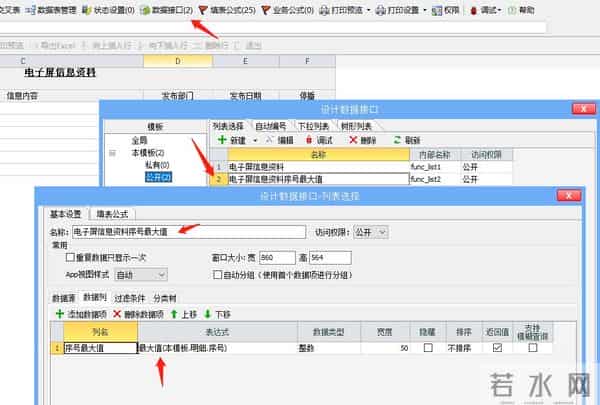Image resolution: width=600 pixels, height=405 pixels.
Task: Open 访问权限 dropdown showing 公开
Action: [x=371, y=232]
